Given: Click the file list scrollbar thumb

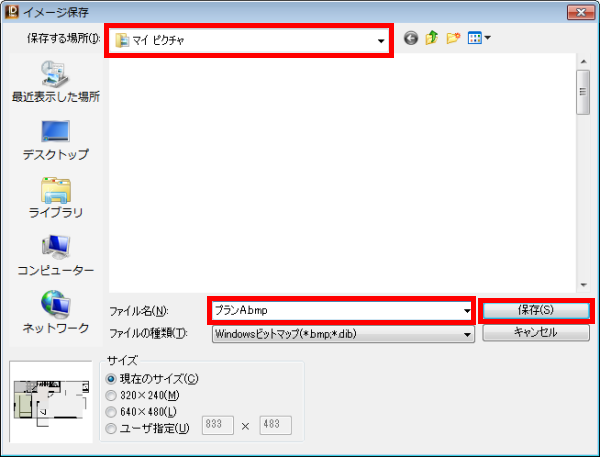Looking at the screenshot, I should click(583, 92).
